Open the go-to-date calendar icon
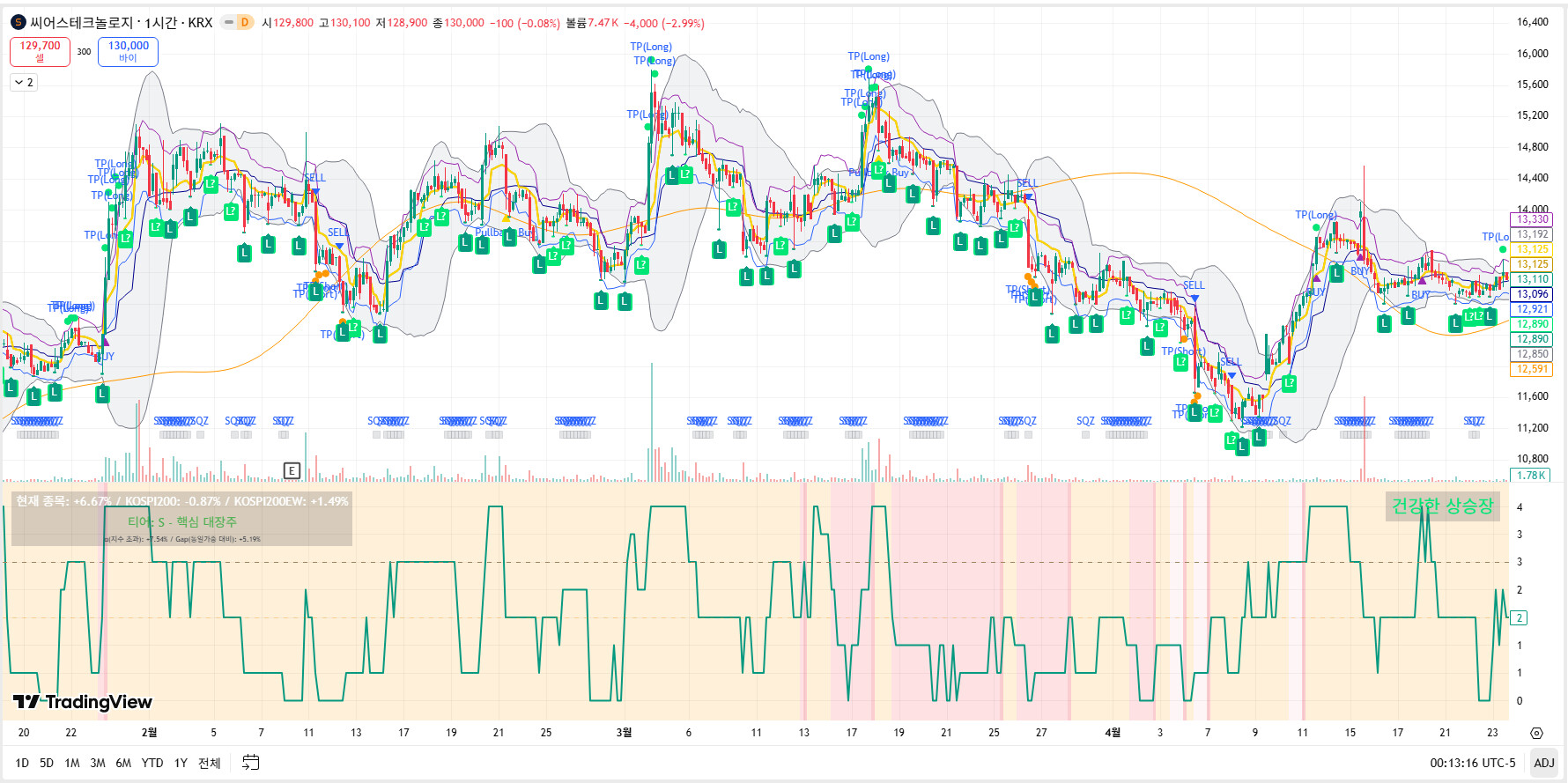1568x783 pixels. point(251,763)
